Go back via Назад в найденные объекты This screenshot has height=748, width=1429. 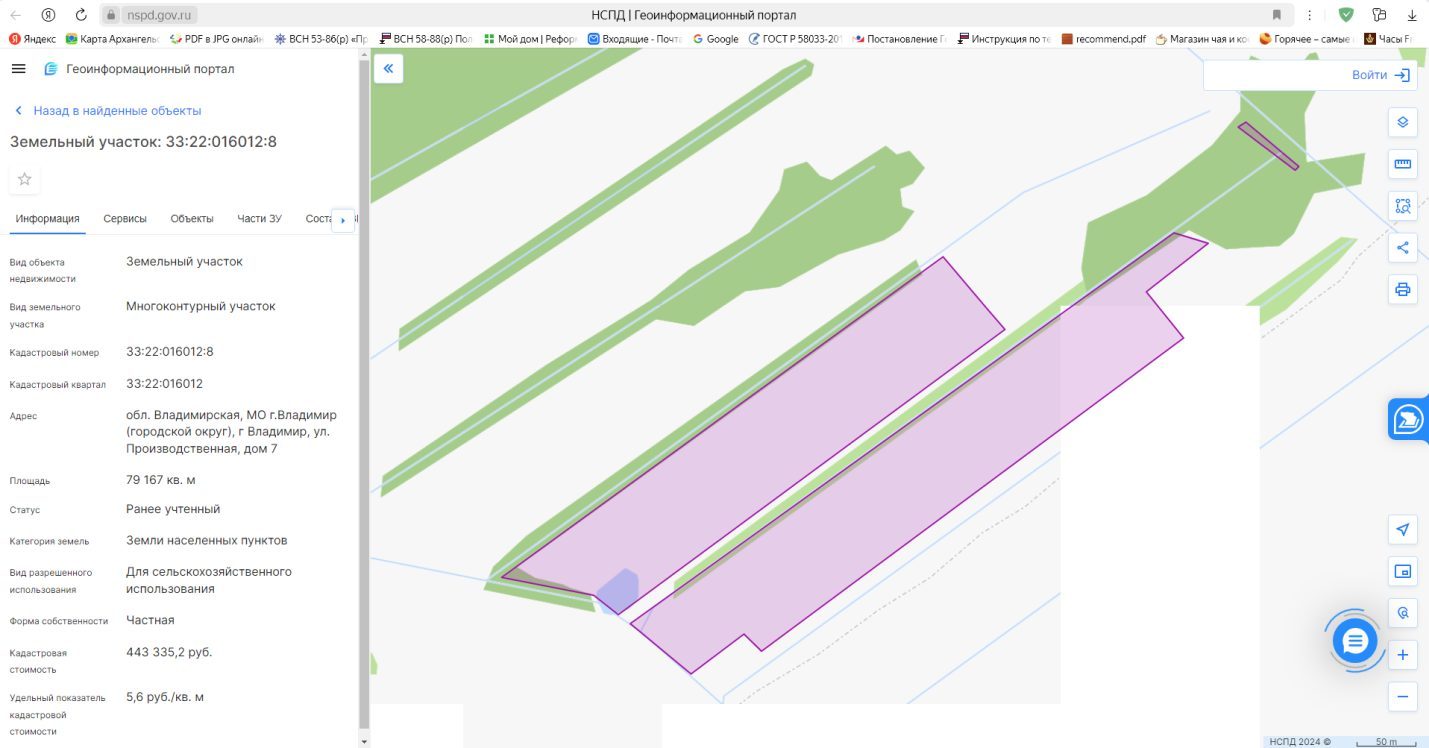(x=108, y=111)
